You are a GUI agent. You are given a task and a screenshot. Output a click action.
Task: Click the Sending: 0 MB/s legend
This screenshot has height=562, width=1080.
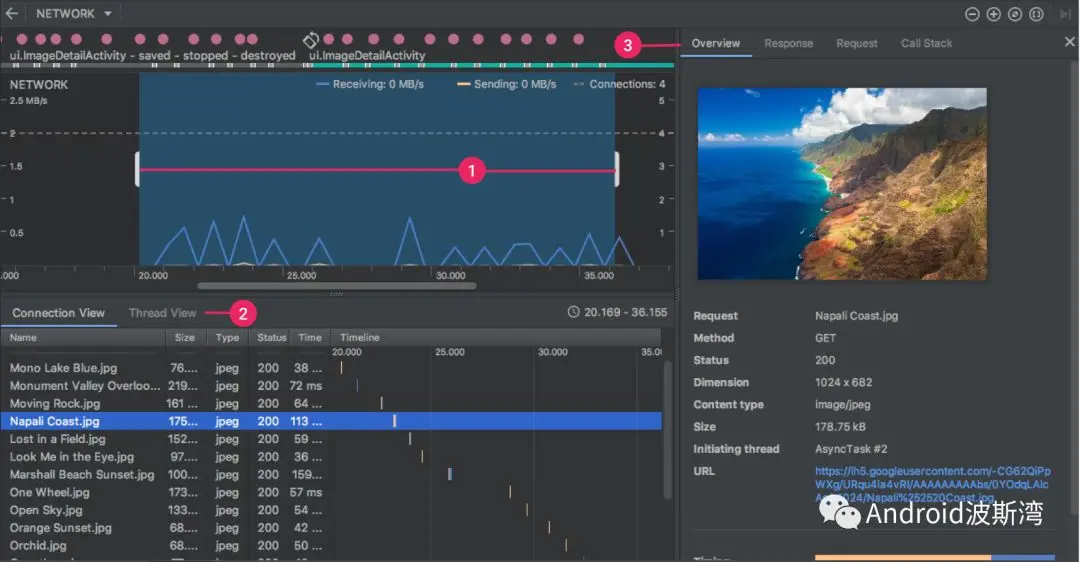point(507,84)
